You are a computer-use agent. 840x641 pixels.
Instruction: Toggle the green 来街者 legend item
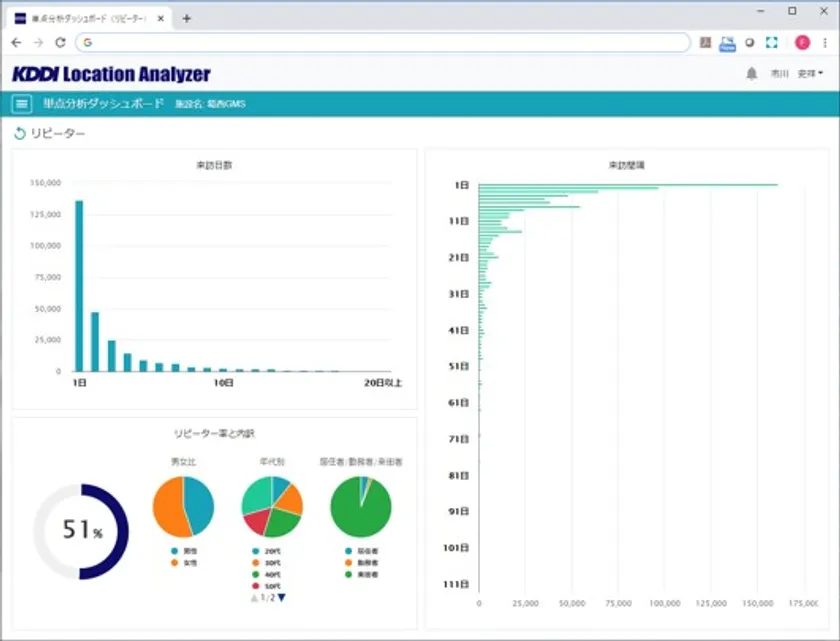click(361, 575)
